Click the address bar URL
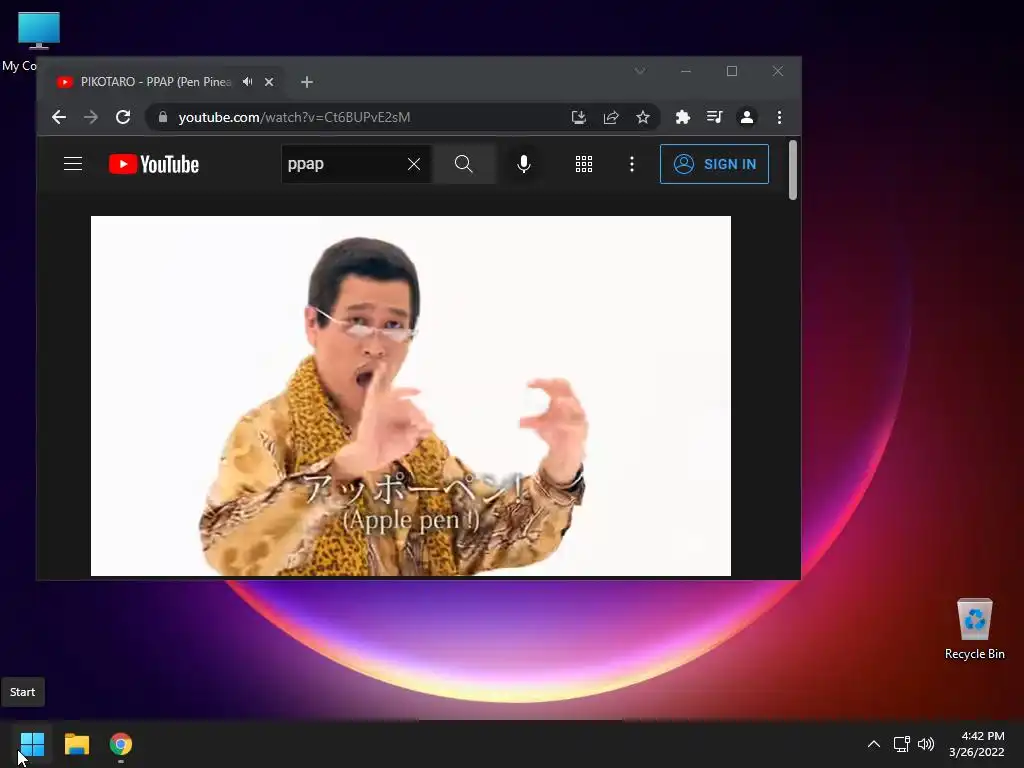 point(295,117)
